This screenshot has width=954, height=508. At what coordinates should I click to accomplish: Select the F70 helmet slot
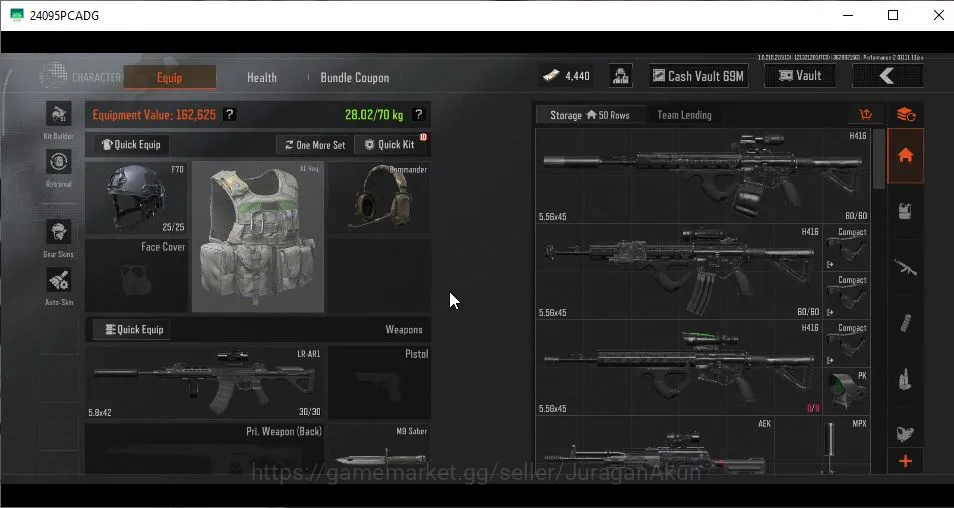click(136, 198)
